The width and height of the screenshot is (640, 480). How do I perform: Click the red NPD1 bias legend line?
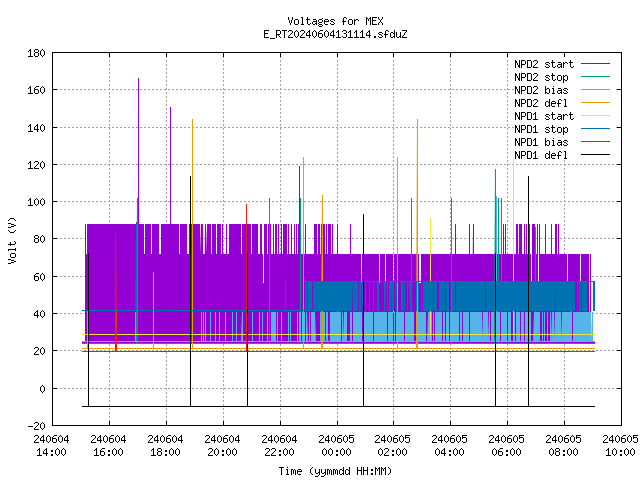pos(595,142)
